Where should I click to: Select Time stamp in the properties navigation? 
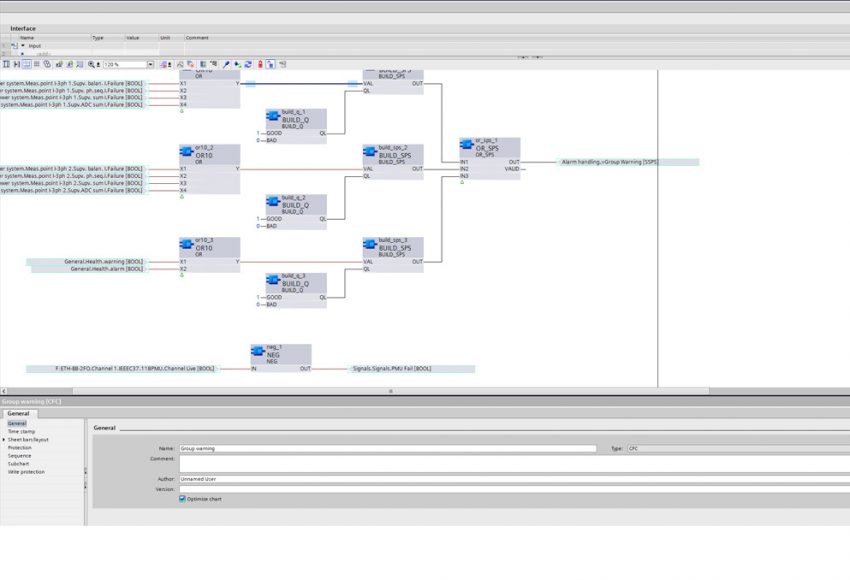click(20, 431)
